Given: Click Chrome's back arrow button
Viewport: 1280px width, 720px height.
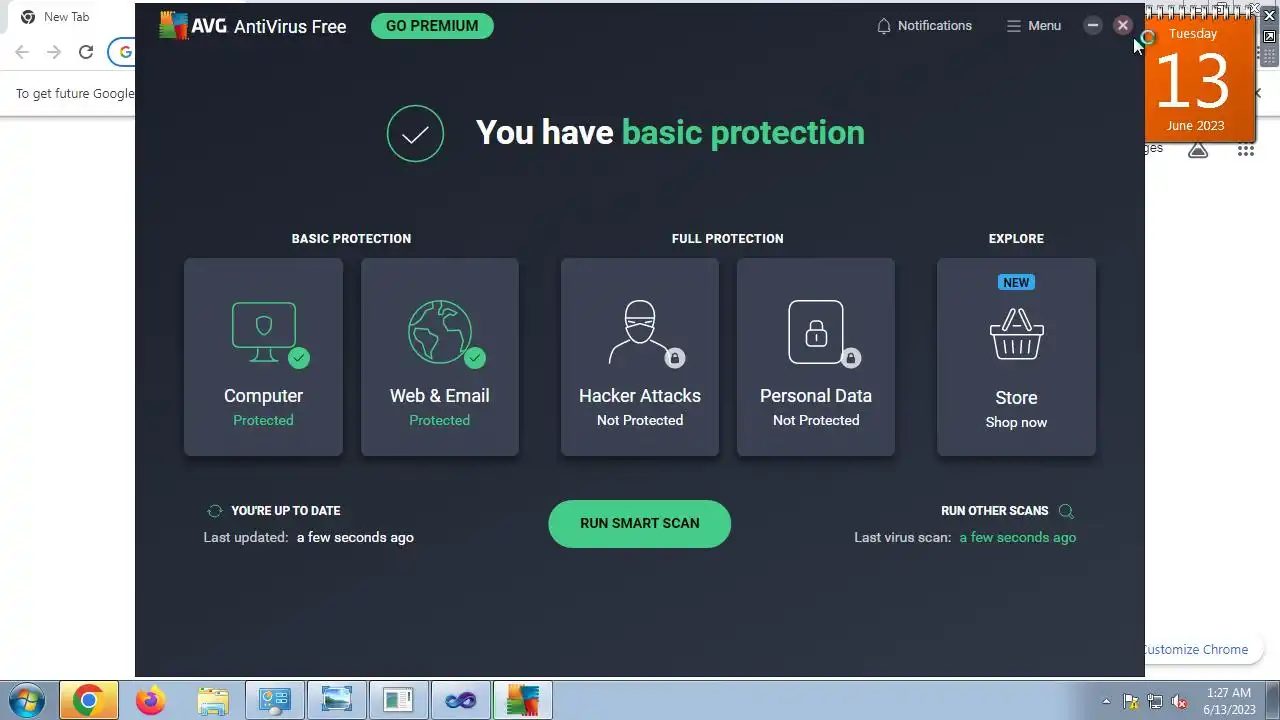Looking at the screenshot, I should point(22,52).
